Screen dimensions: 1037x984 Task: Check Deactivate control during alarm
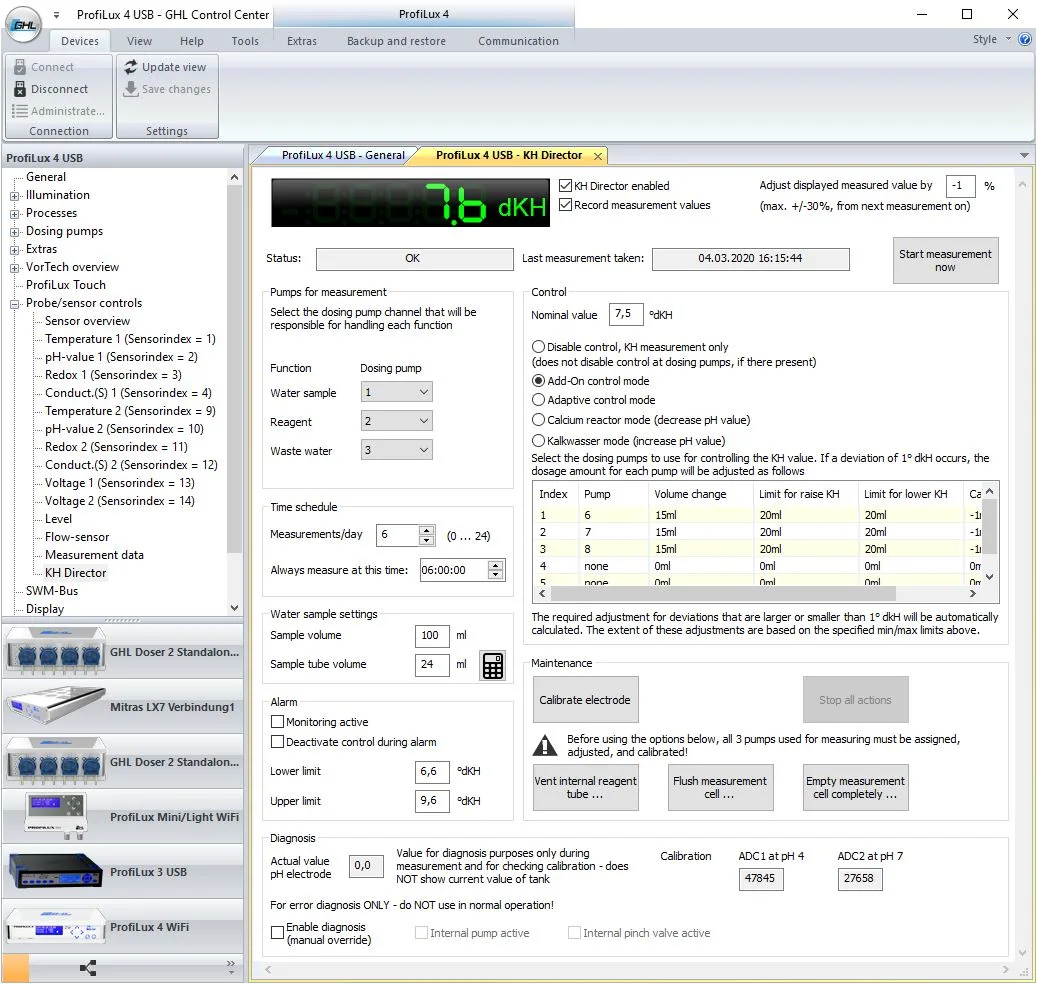pos(278,741)
